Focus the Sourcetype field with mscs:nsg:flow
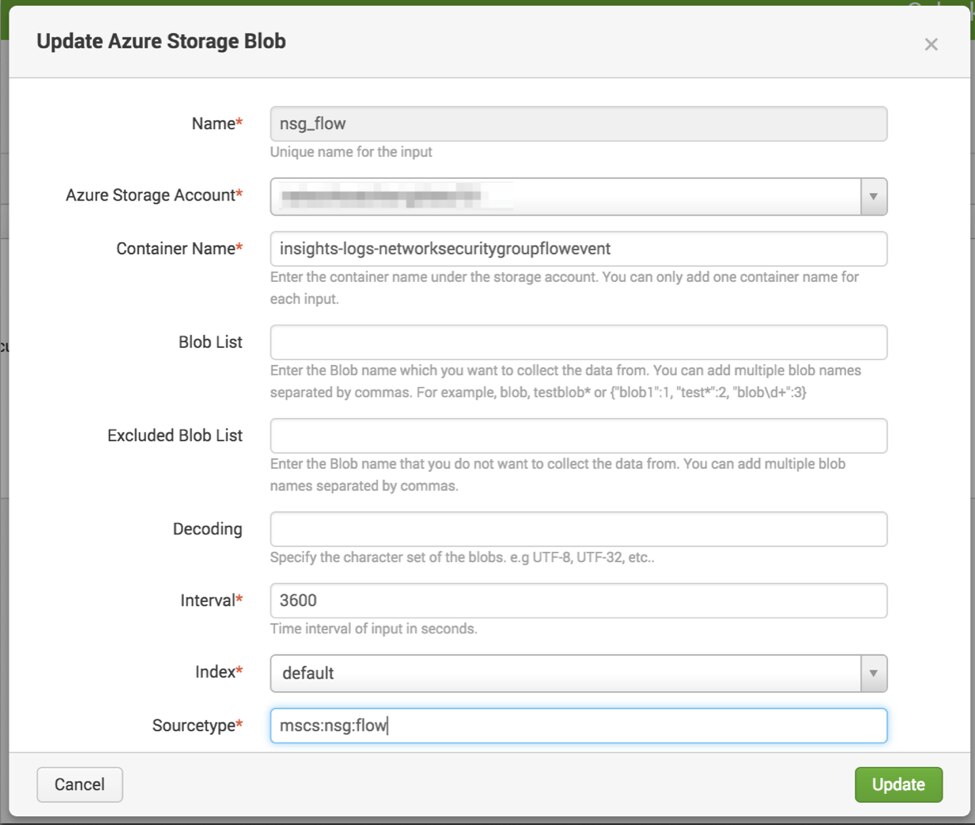 [578, 726]
